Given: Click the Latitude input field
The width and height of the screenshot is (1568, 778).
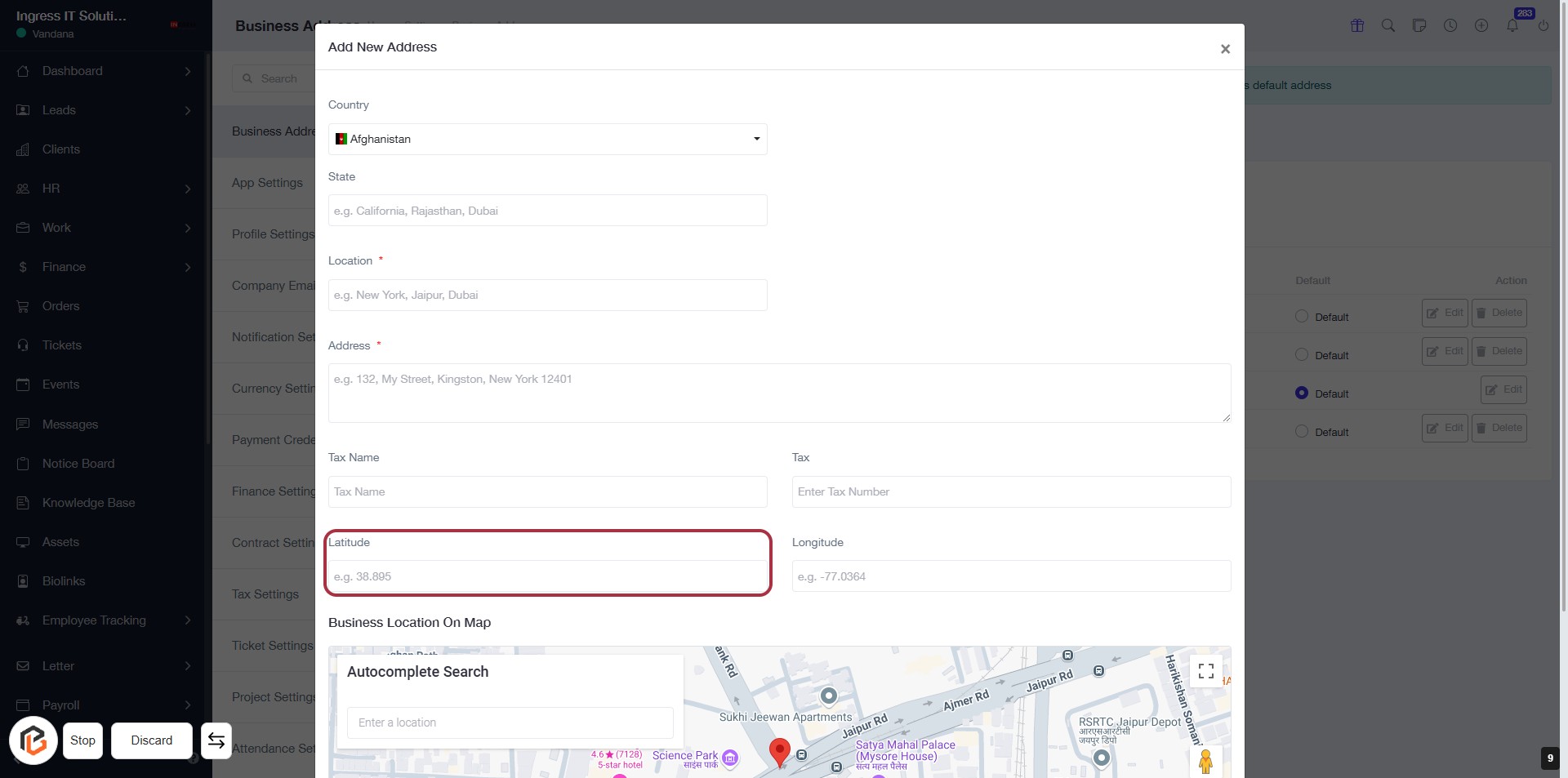Looking at the screenshot, I should 547,576.
